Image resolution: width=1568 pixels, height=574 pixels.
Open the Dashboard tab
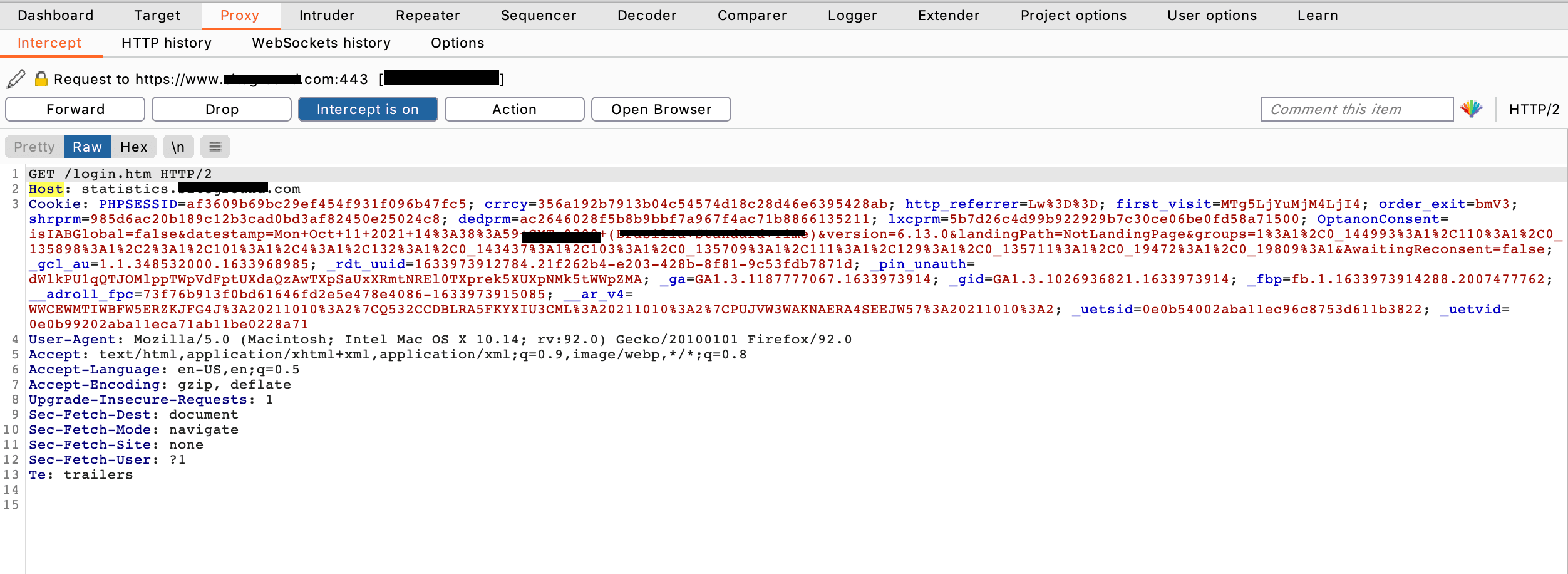click(x=55, y=15)
